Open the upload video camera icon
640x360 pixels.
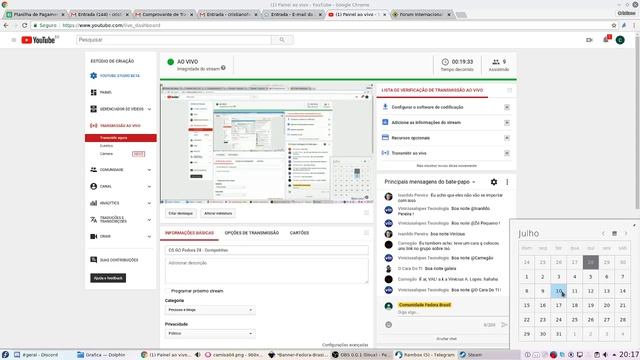coord(589,40)
